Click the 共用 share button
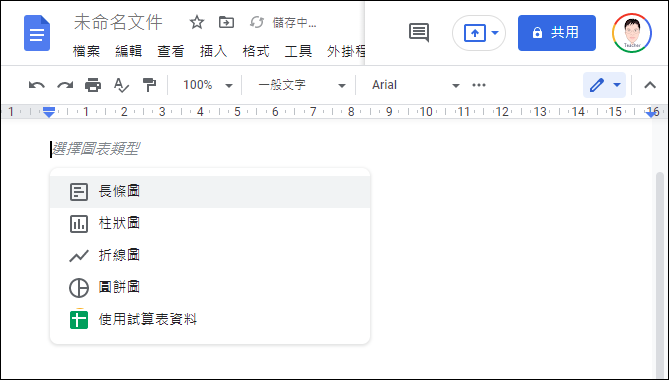 coord(557,33)
